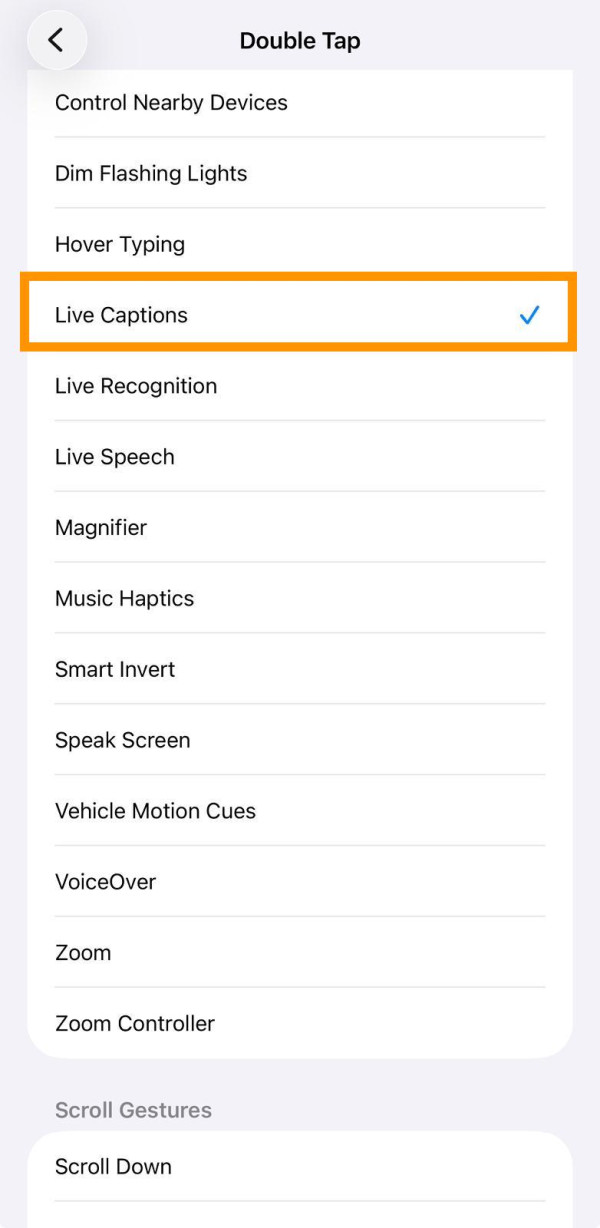This screenshot has height=1228, width=600.
Task: Tap the checkmark beside Live Captions
Action: tap(527, 314)
